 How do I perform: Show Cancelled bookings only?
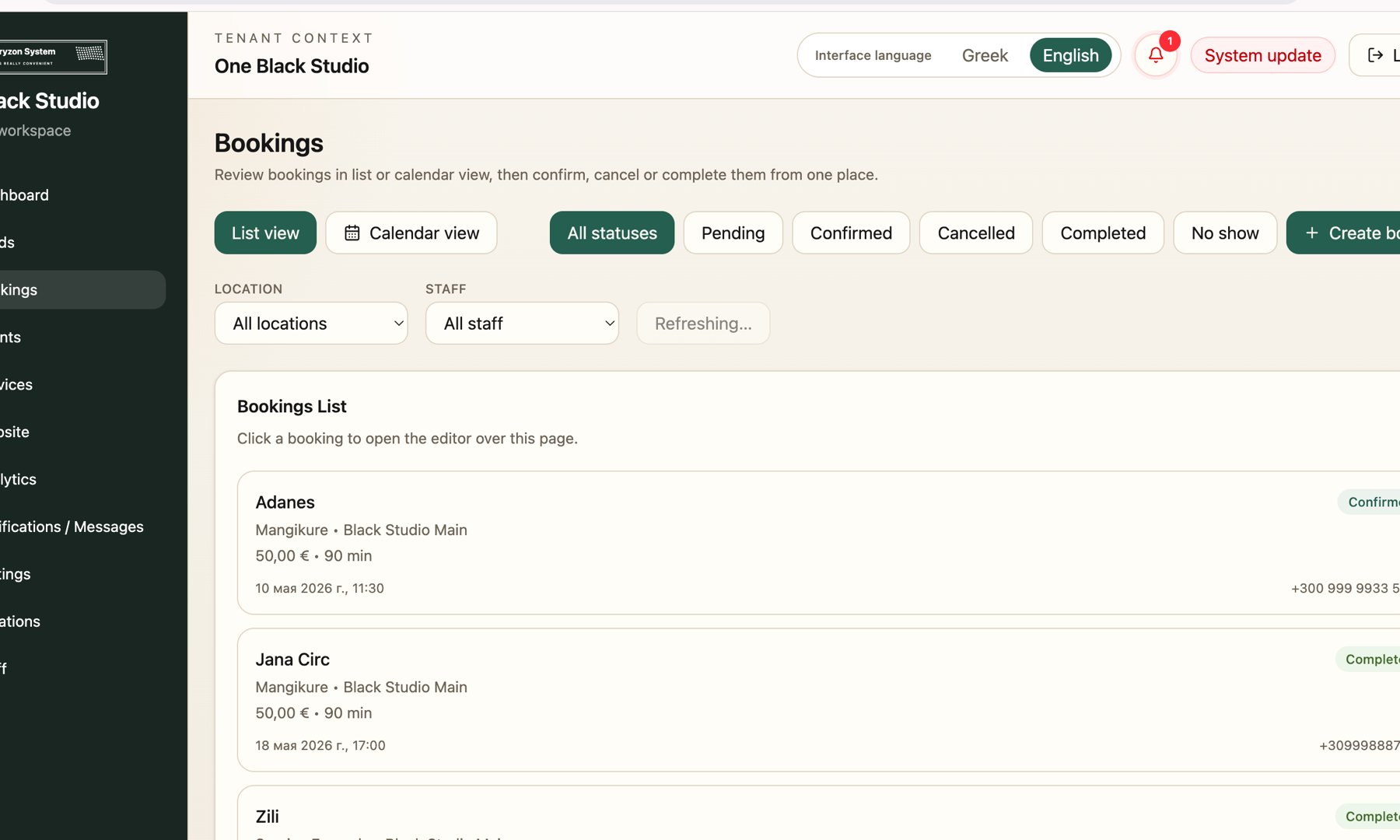tap(976, 233)
